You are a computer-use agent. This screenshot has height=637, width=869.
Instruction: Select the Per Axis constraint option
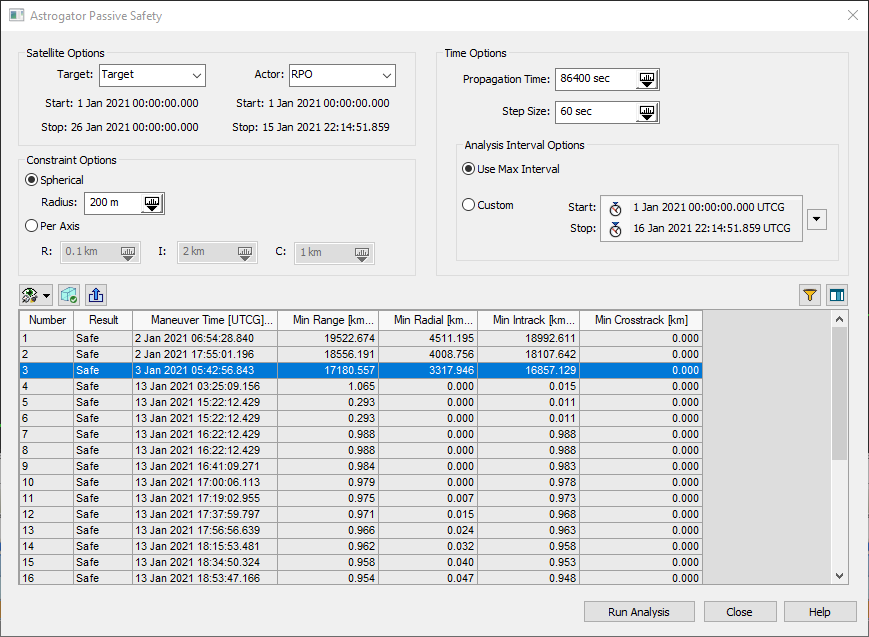(x=32, y=226)
